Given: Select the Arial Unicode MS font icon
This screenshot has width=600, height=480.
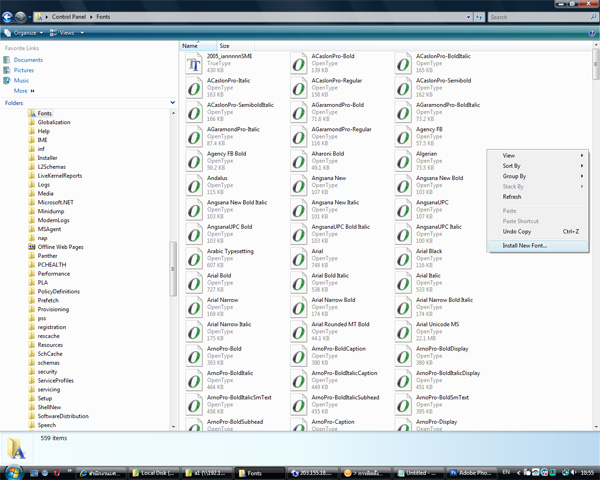Looking at the screenshot, I should point(403,331).
